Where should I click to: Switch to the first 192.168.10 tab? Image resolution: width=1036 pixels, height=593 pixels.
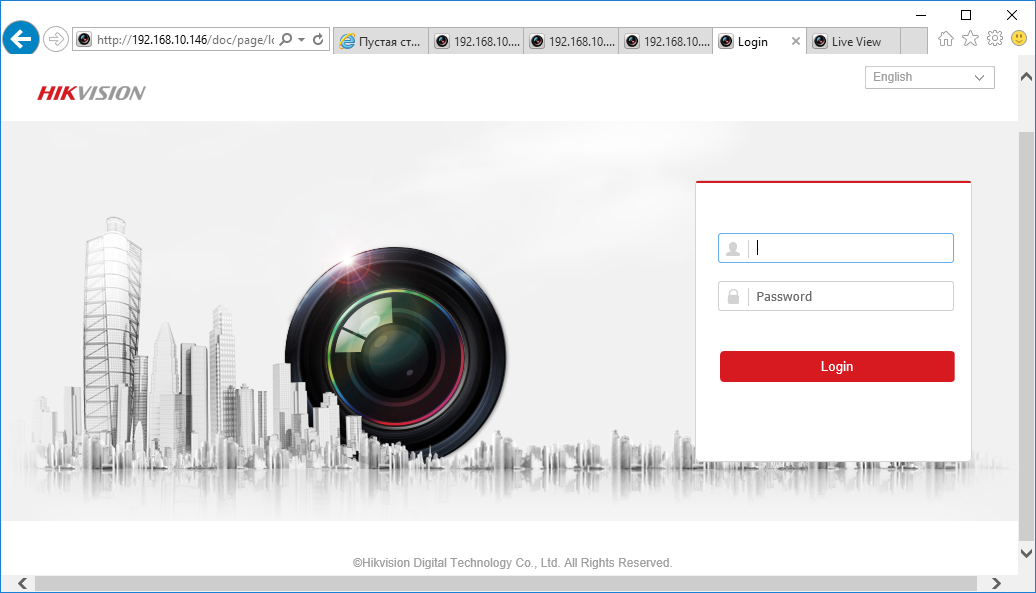click(x=476, y=41)
